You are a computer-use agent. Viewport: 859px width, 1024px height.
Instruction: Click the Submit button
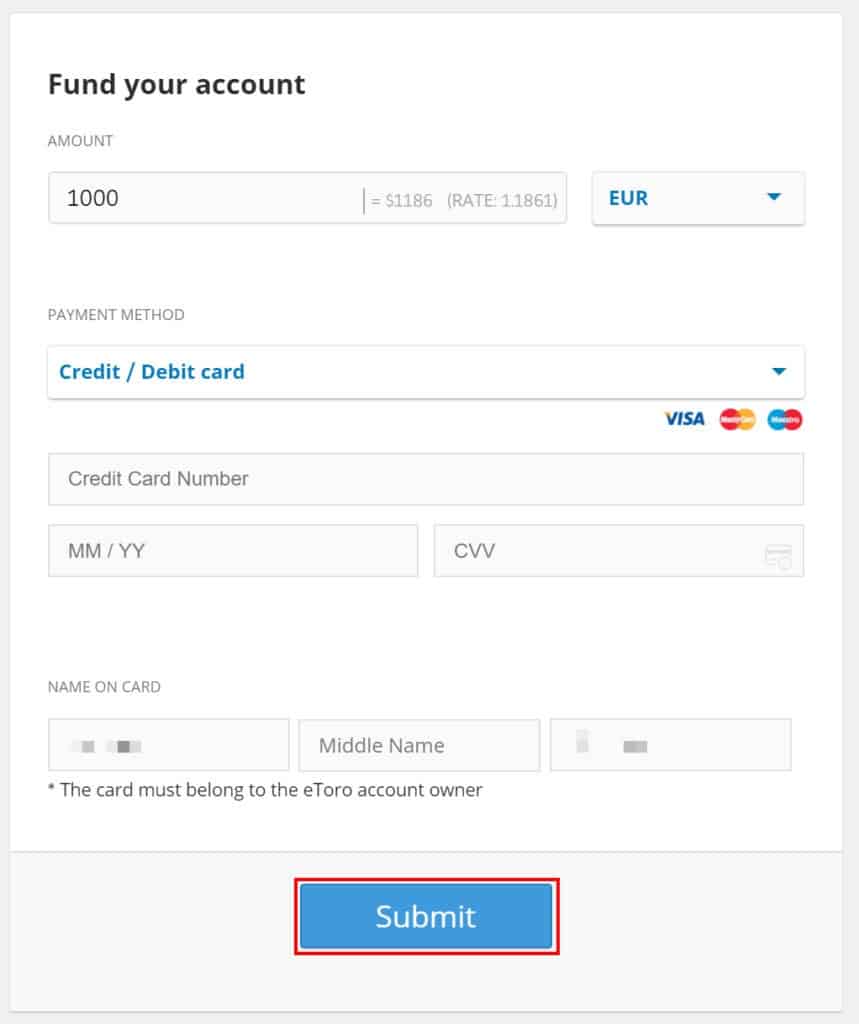tap(426, 916)
